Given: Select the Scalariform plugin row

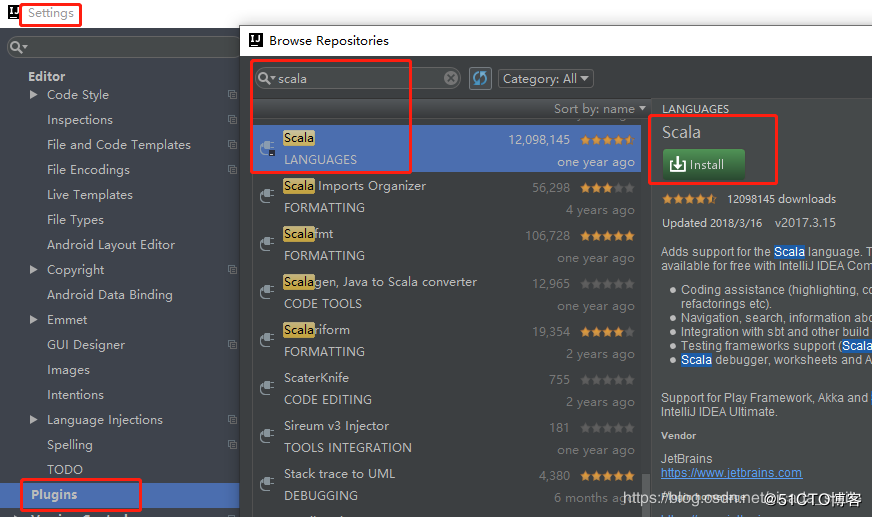Looking at the screenshot, I should pyautogui.click(x=447, y=341).
